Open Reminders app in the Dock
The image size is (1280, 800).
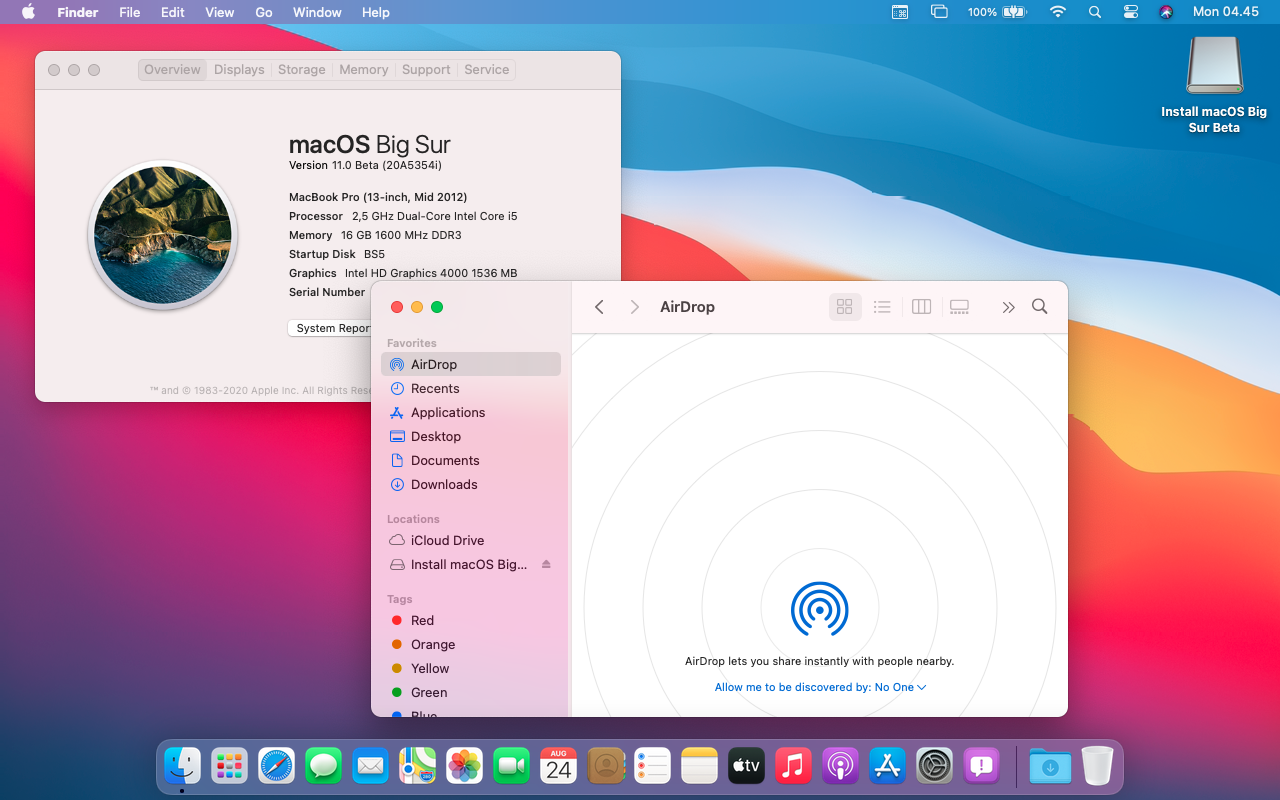coord(653,766)
